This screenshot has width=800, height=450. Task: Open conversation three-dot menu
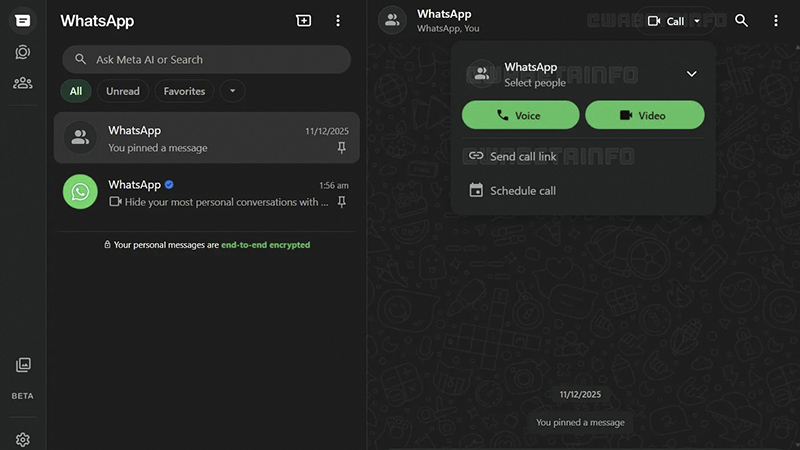(776, 20)
